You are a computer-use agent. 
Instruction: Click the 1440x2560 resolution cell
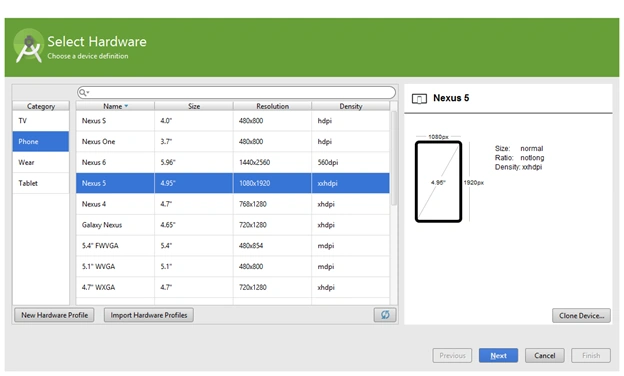pos(272,162)
